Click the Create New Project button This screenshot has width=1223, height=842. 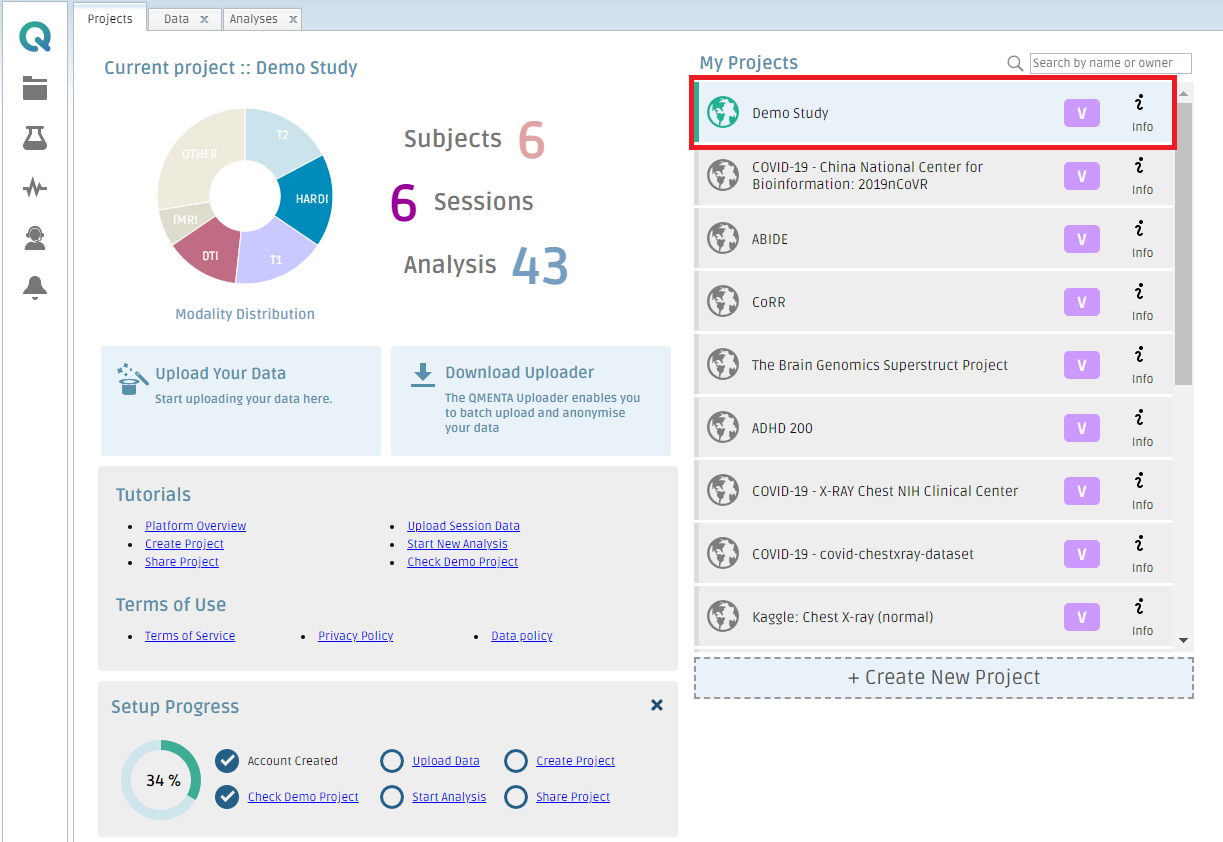944,677
